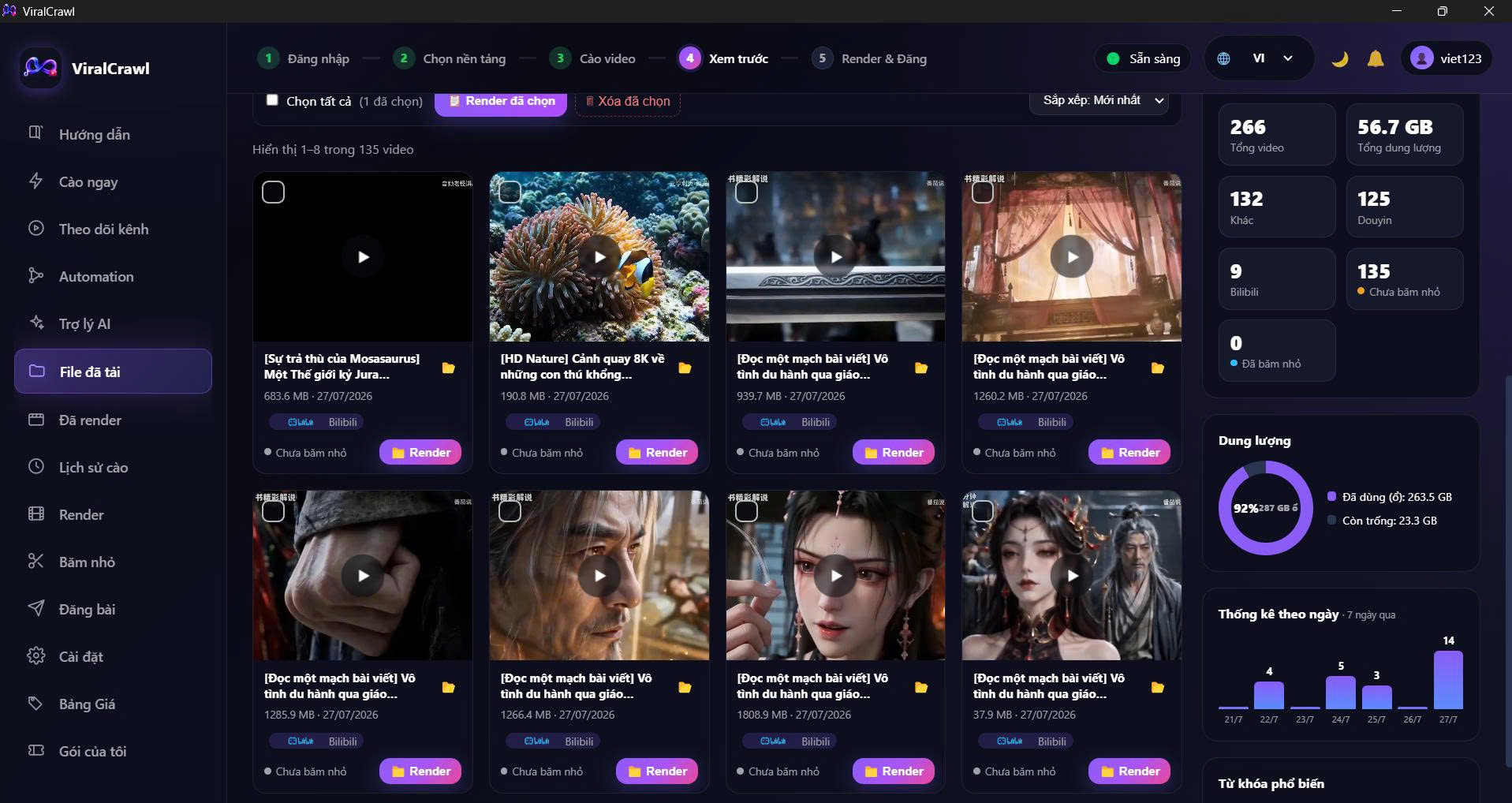Open the Cài đặt gear icon

point(35,655)
